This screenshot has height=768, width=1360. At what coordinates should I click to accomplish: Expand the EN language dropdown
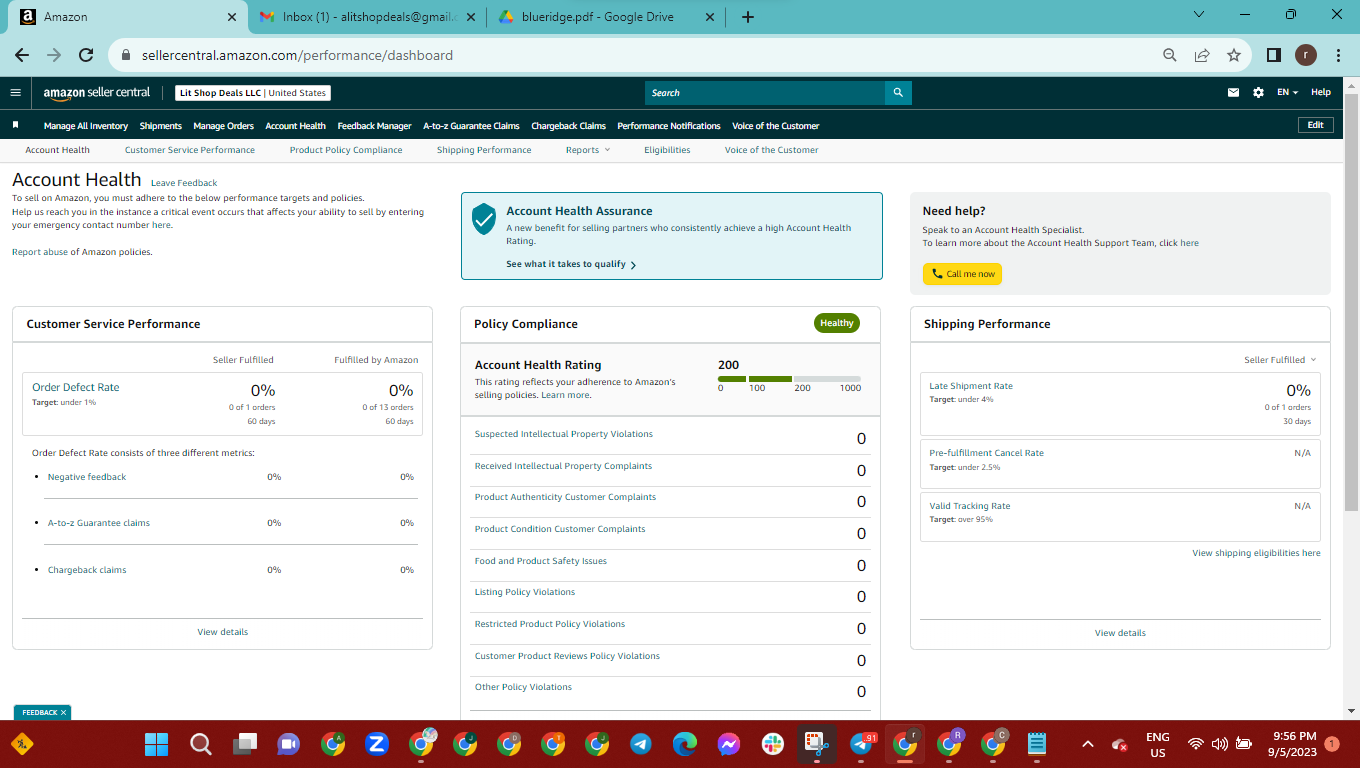point(1287,93)
